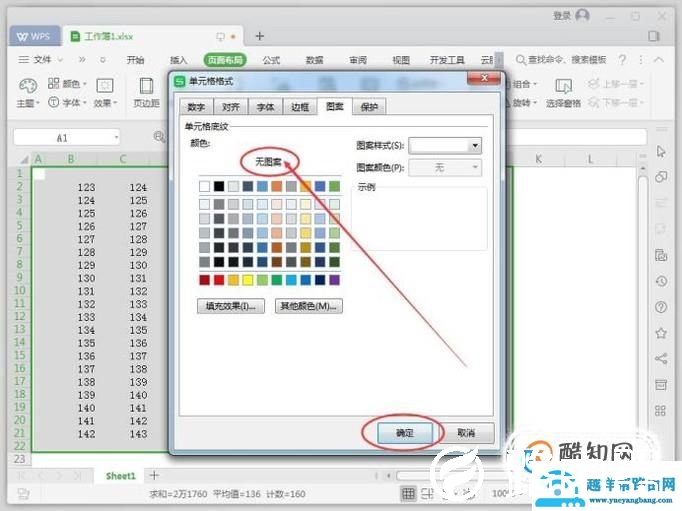Add a new sheet next to Sheet1
Image resolution: width=682 pixels, height=511 pixels.
[x=154, y=475]
